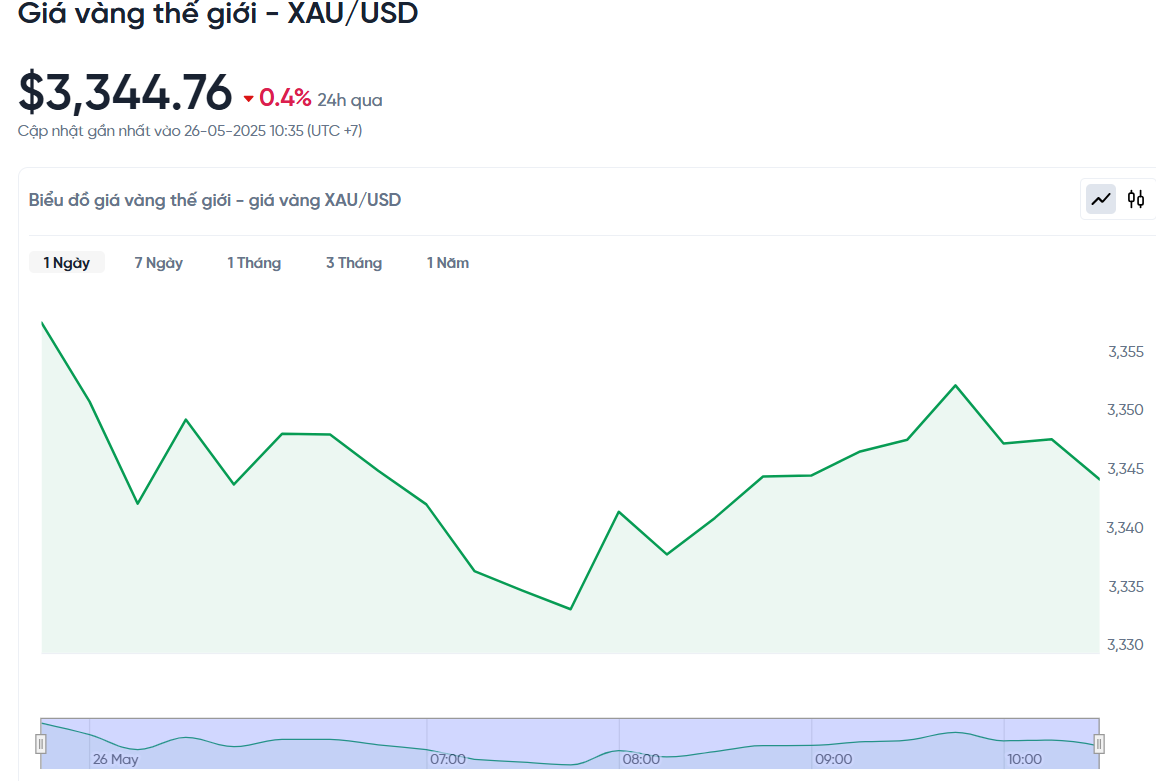This screenshot has width=1156, height=781.
Task: Click the 08:00 navigator time marker
Action: [641, 759]
